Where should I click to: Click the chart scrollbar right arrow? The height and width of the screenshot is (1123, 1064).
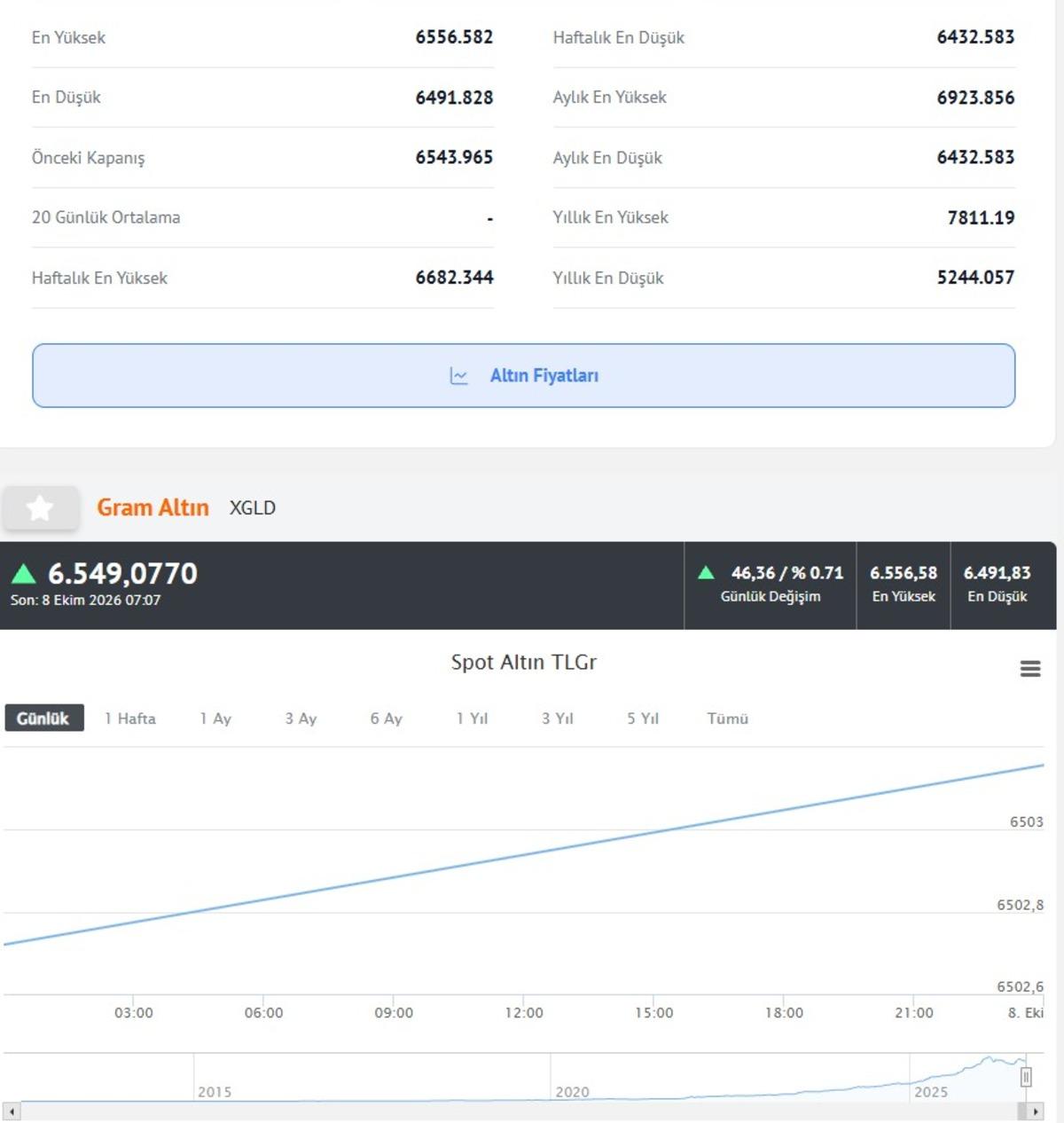pyautogui.click(x=1035, y=1111)
